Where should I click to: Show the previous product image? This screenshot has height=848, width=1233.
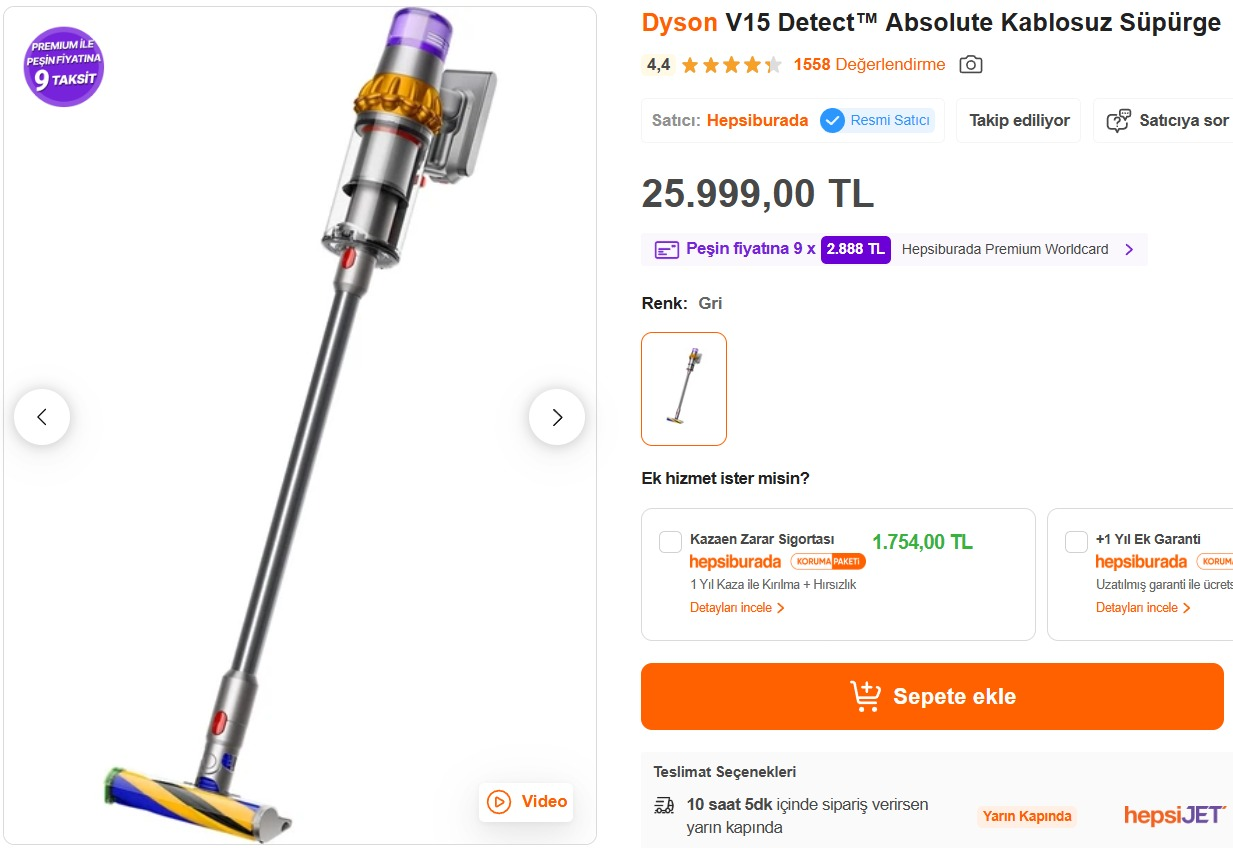(42, 417)
